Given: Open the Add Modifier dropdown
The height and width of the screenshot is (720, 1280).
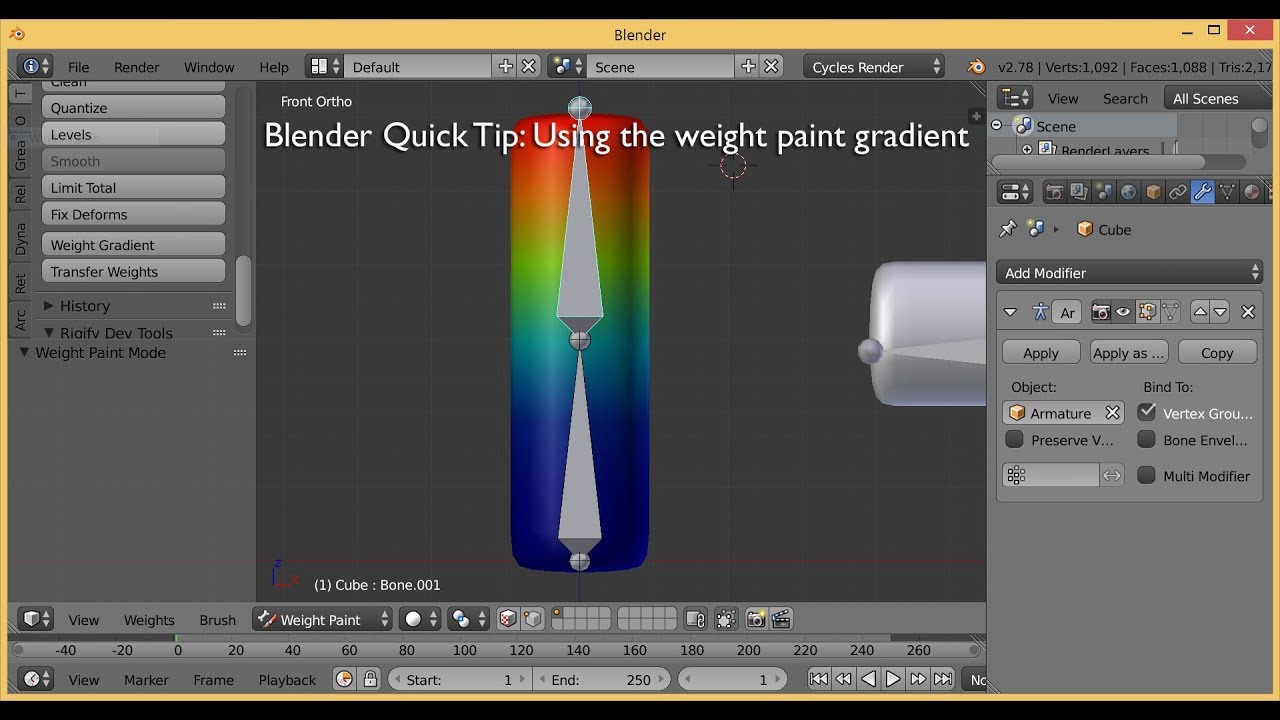Looking at the screenshot, I should coord(1130,272).
